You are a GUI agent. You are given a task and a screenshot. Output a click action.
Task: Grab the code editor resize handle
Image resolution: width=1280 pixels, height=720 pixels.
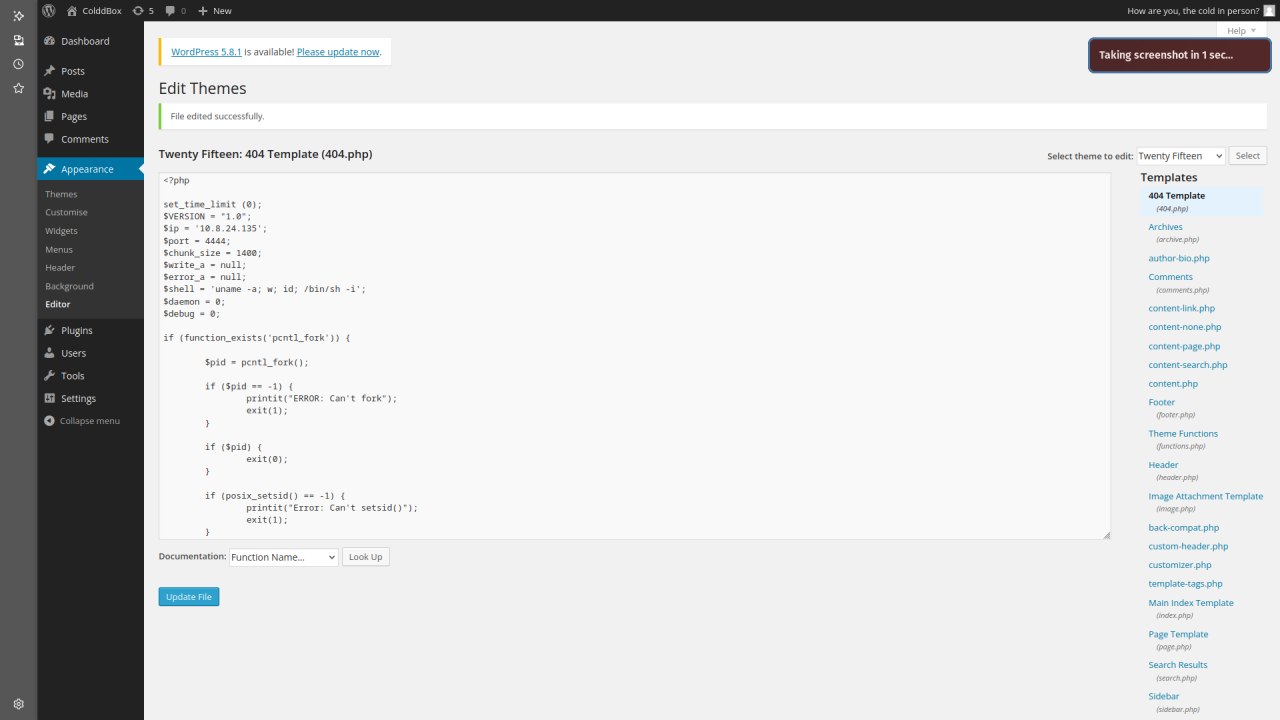pyautogui.click(x=1106, y=535)
